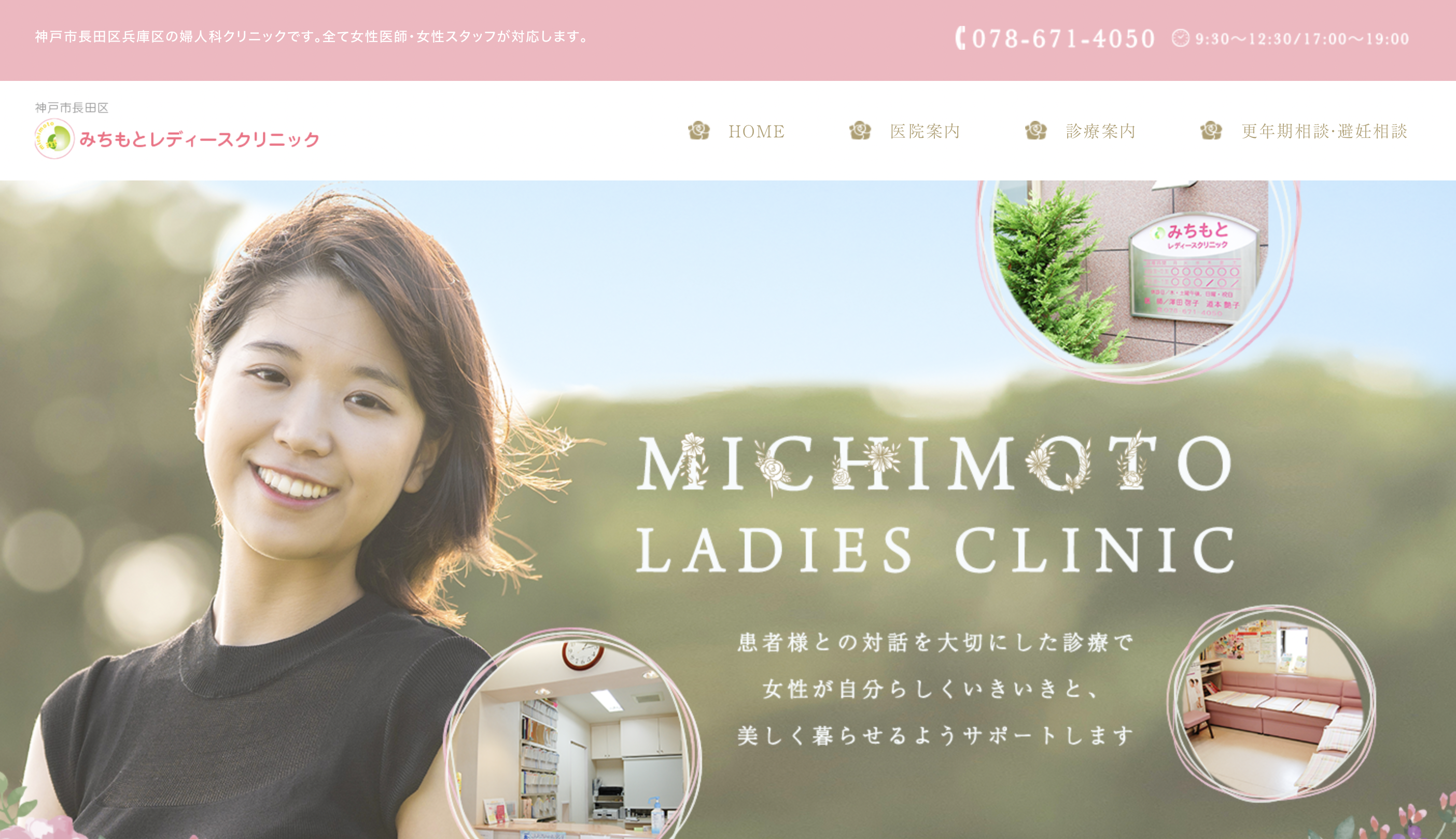1456x839 pixels.
Task: Click the rose icon beside 診療案内
Action: click(x=1036, y=131)
